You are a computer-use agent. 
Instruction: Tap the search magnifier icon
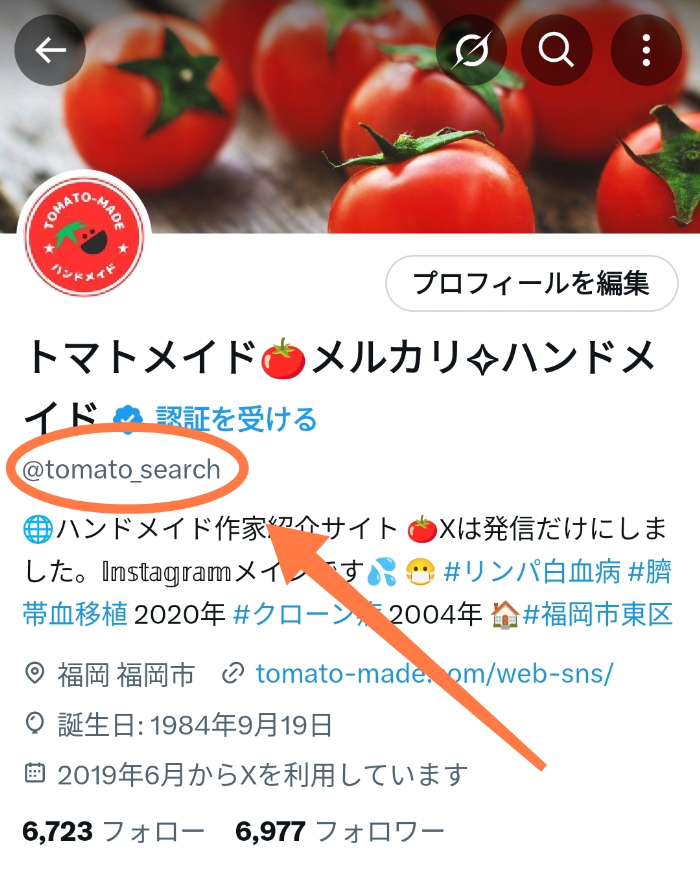(557, 51)
